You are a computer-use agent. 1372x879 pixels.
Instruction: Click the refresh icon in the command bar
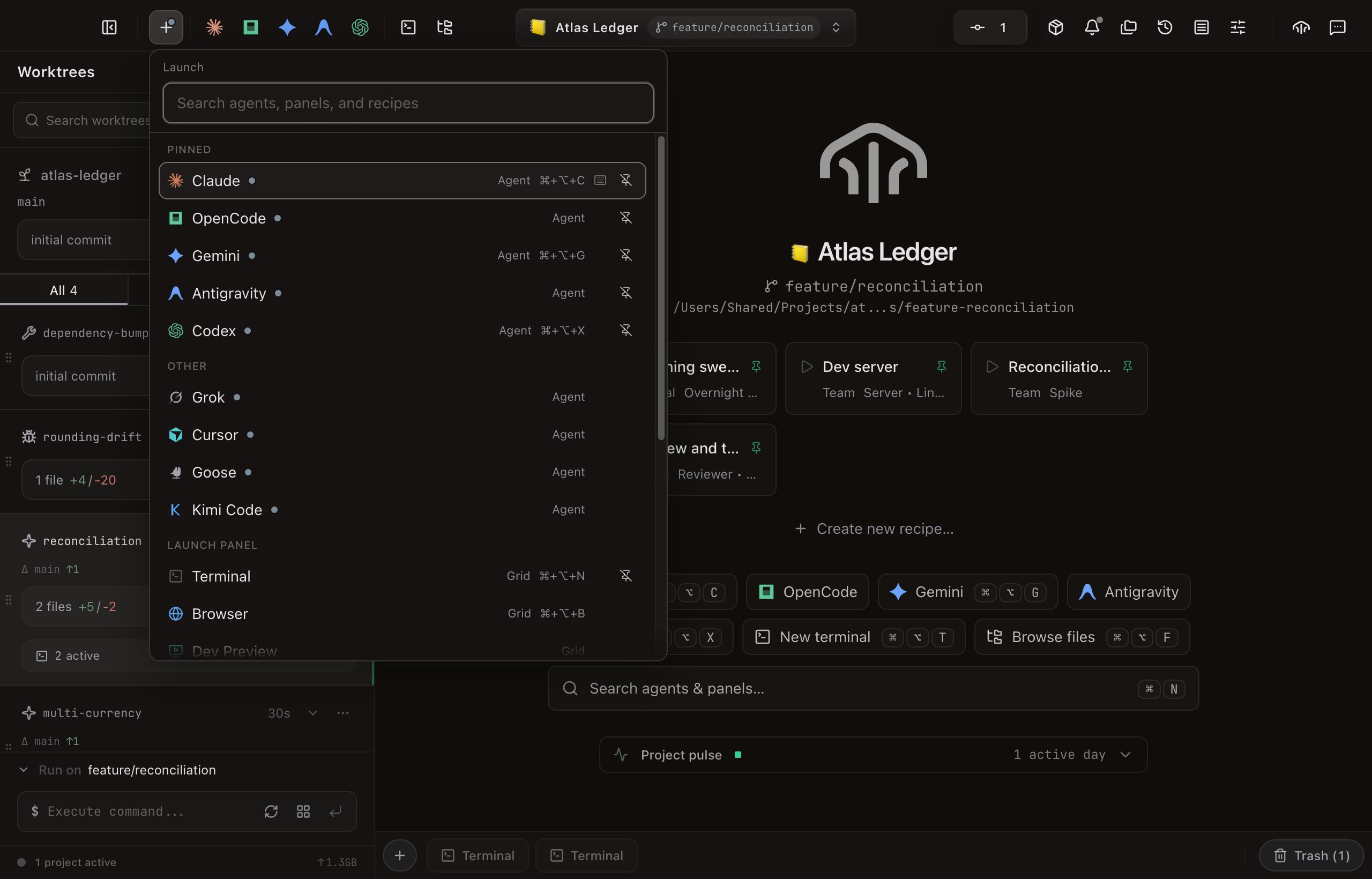pyautogui.click(x=271, y=811)
